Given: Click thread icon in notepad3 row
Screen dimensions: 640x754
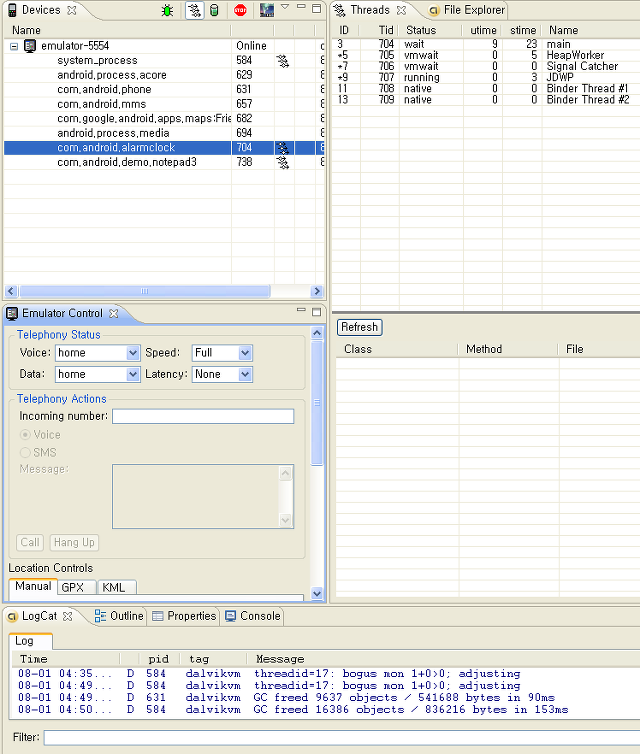Looking at the screenshot, I should [x=283, y=163].
